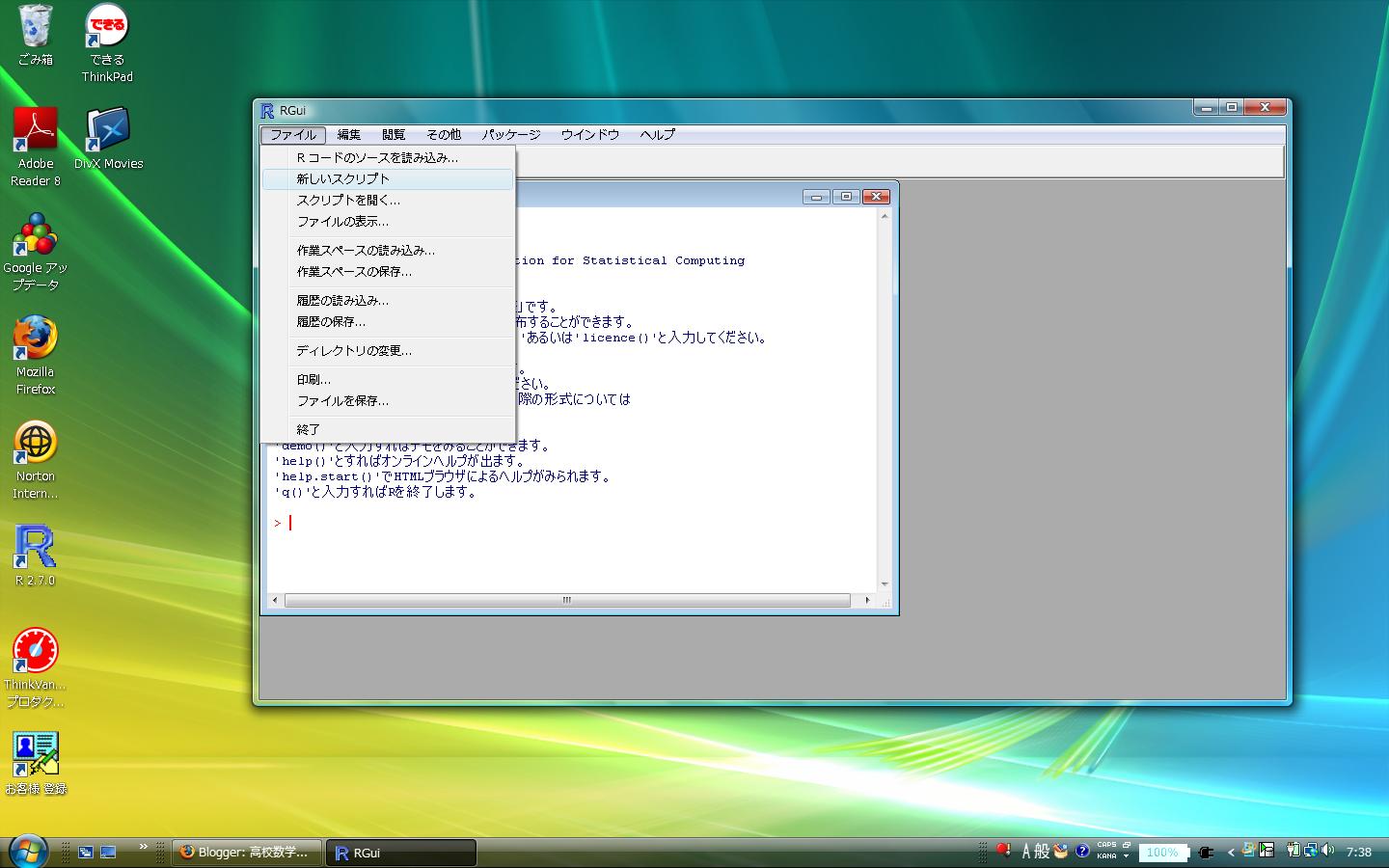
Task: Open the 編集 menu
Action: click(349, 135)
